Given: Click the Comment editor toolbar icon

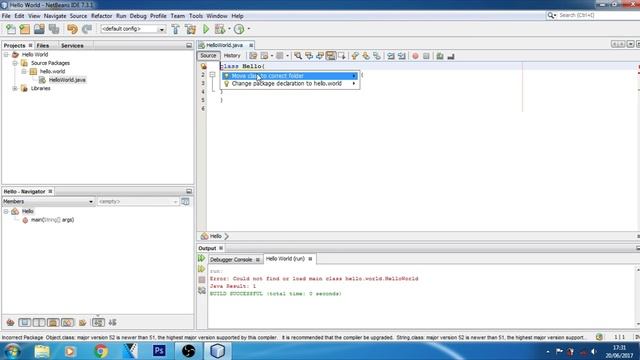Looking at the screenshot, I should 440,56.
